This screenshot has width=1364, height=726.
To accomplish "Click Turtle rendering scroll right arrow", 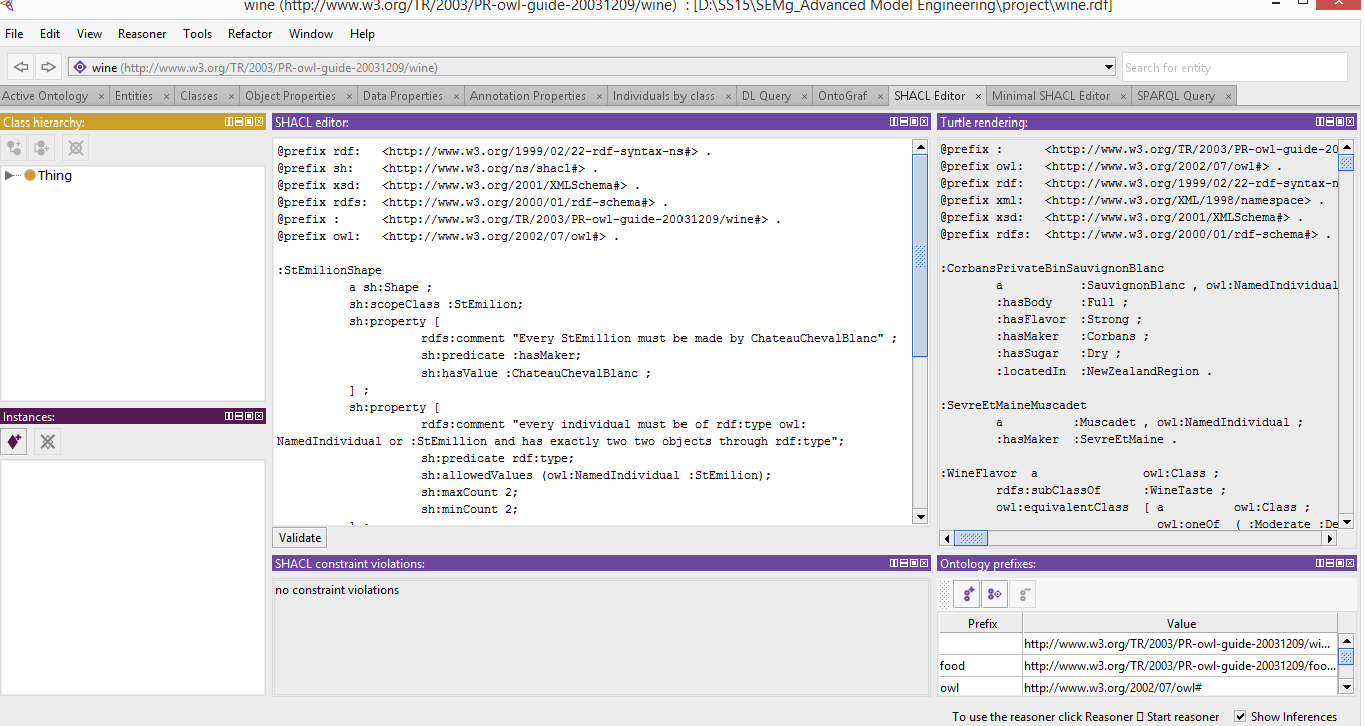I will click(x=1330, y=538).
